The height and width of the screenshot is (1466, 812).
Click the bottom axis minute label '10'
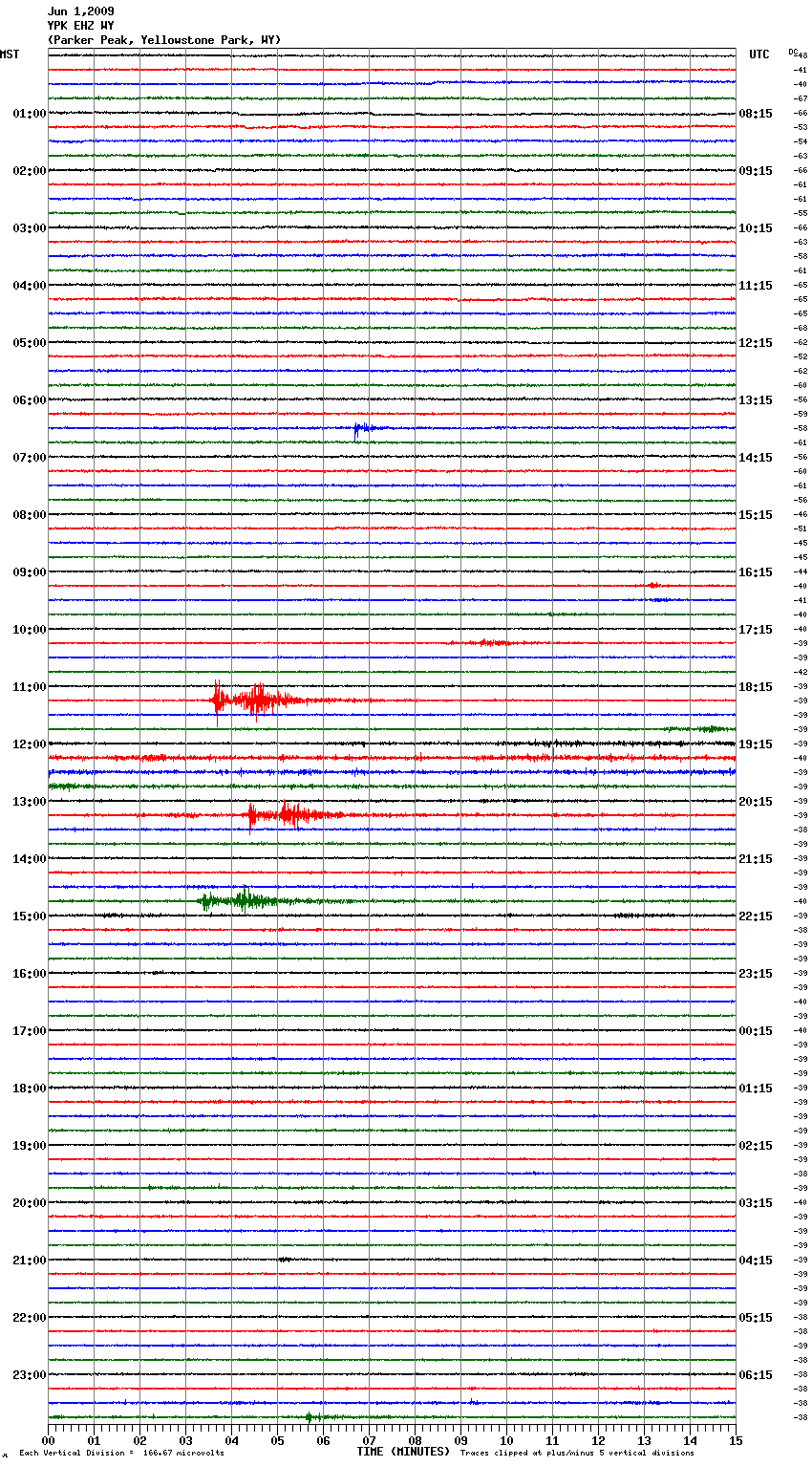coord(506,1440)
